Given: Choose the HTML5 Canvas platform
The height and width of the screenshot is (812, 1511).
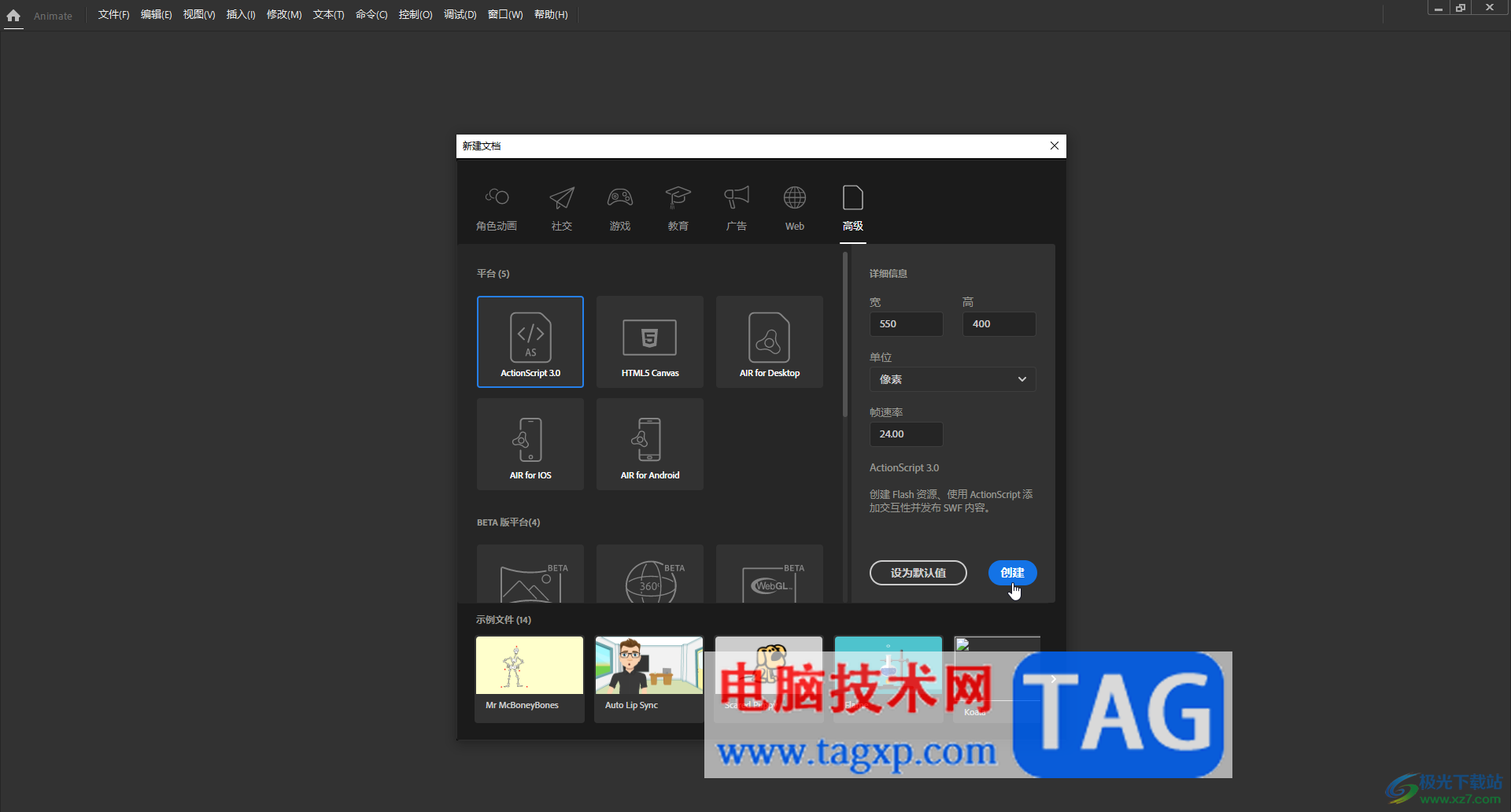Looking at the screenshot, I should coord(650,341).
